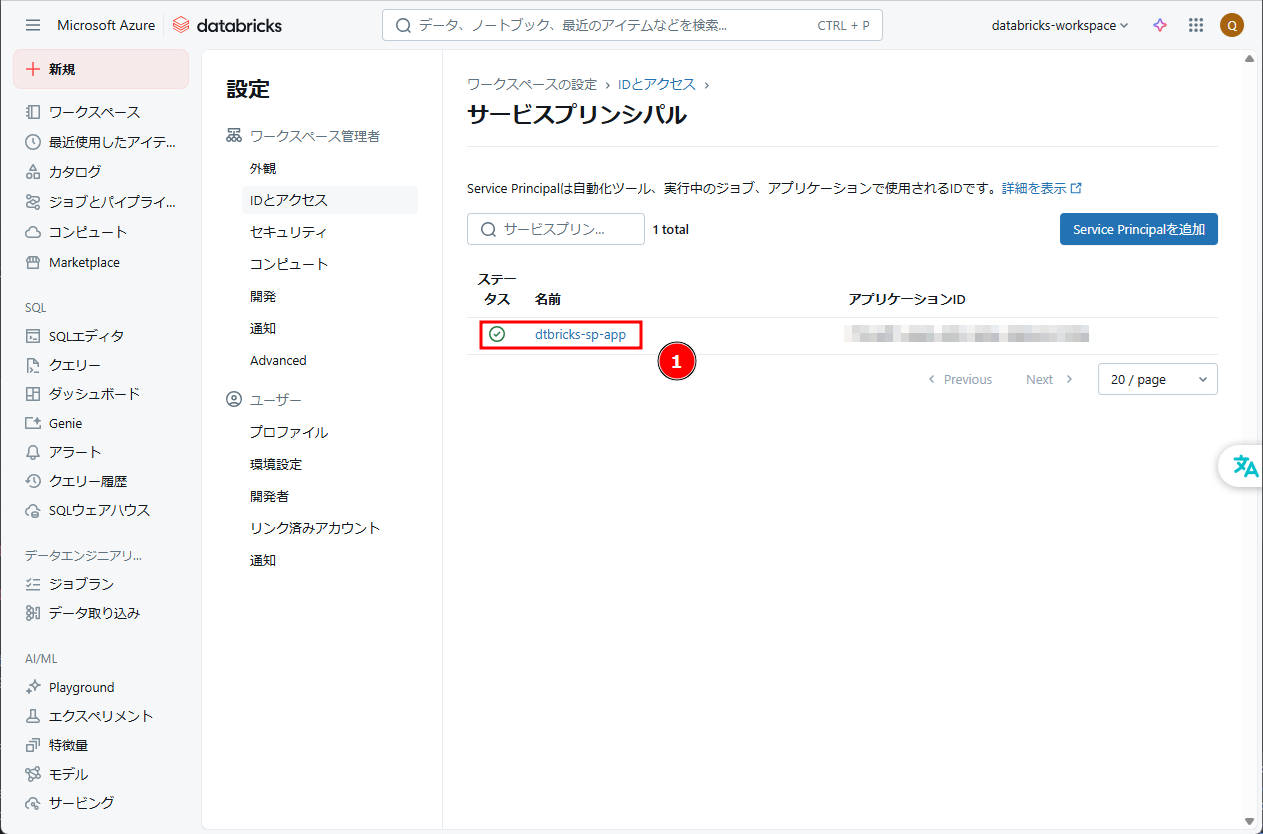Select セキュリティ in the settings menu
Viewport: 1263px width, 834px height.
tap(288, 232)
